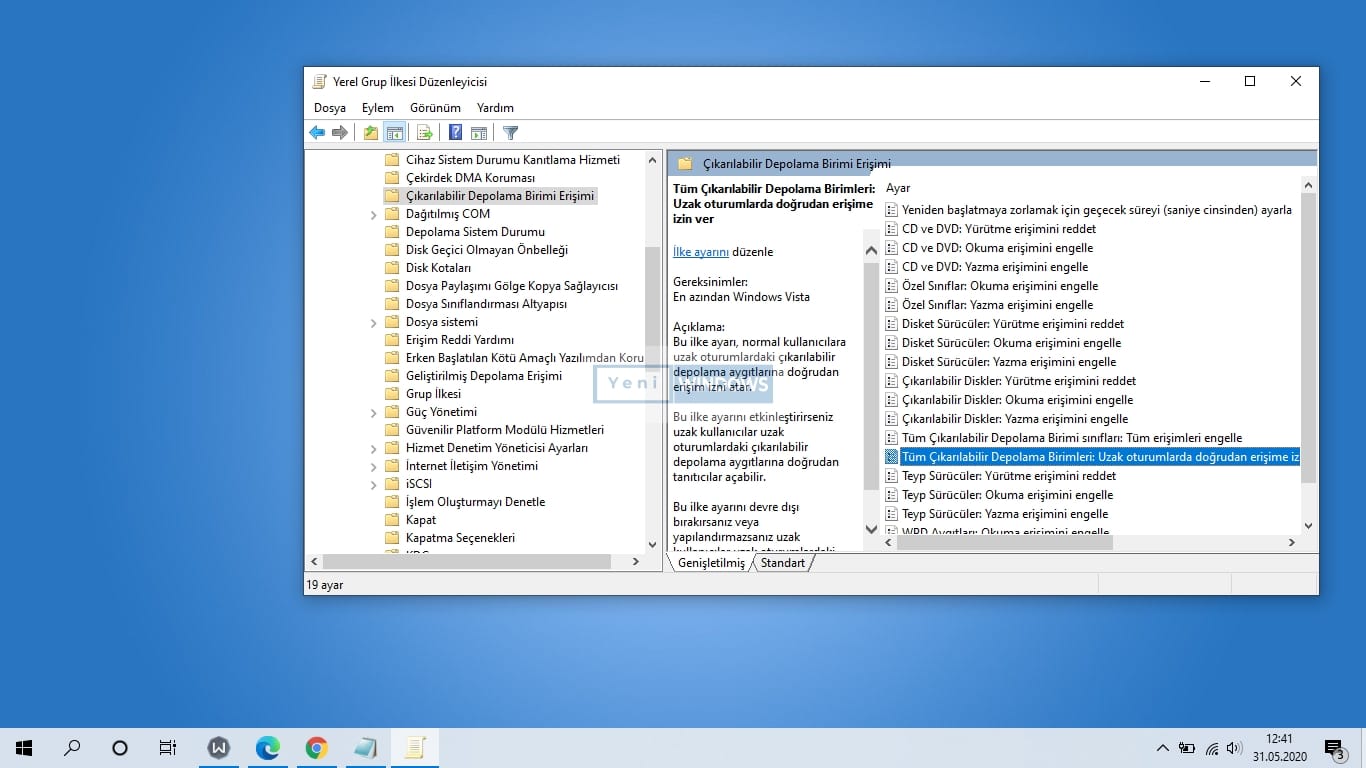Toggle the console tree pane icon
Image resolution: width=1366 pixels, height=768 pixels.
(395, 132)
